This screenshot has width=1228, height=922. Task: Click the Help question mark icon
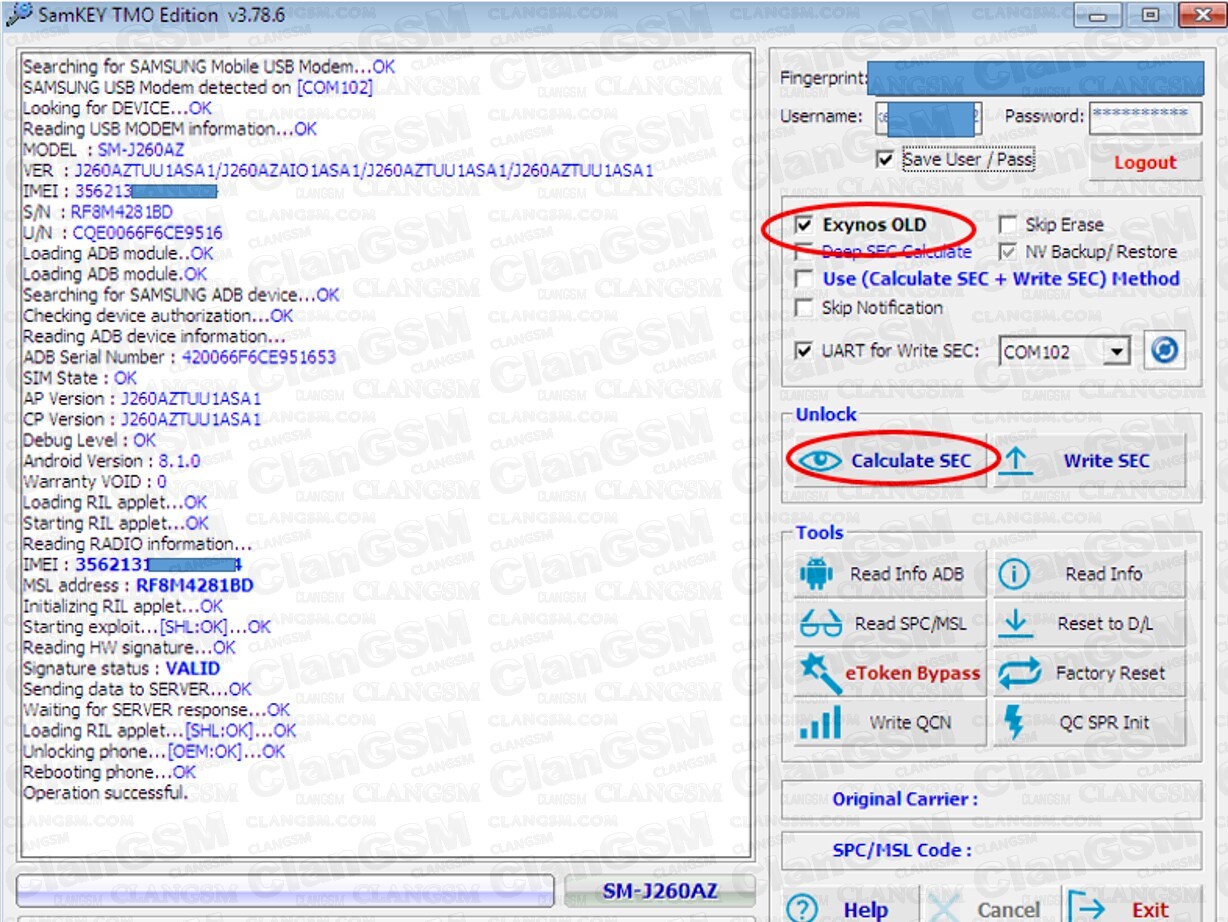coord(802,909)
